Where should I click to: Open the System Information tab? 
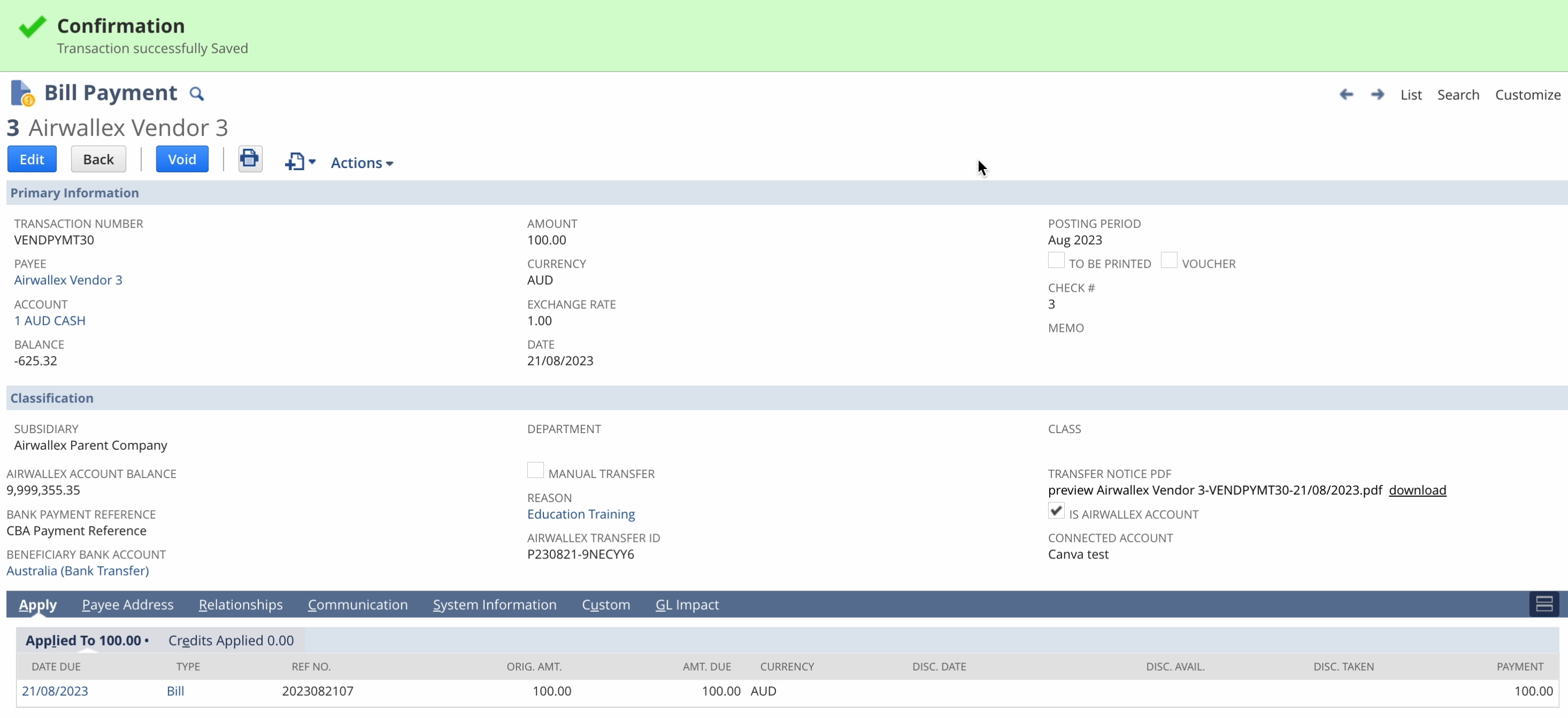point(494,604)
